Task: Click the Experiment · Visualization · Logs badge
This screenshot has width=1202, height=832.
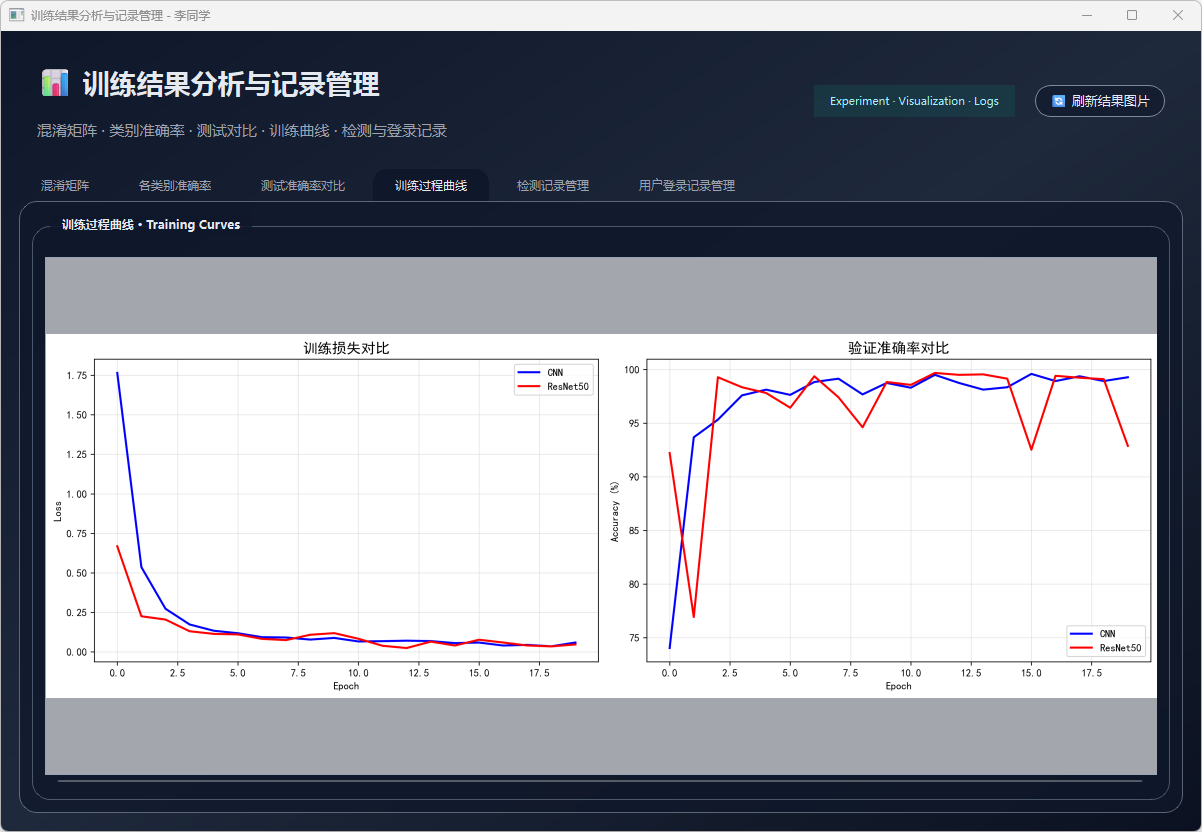Action: pyautogui.click(x=914, y=101)
